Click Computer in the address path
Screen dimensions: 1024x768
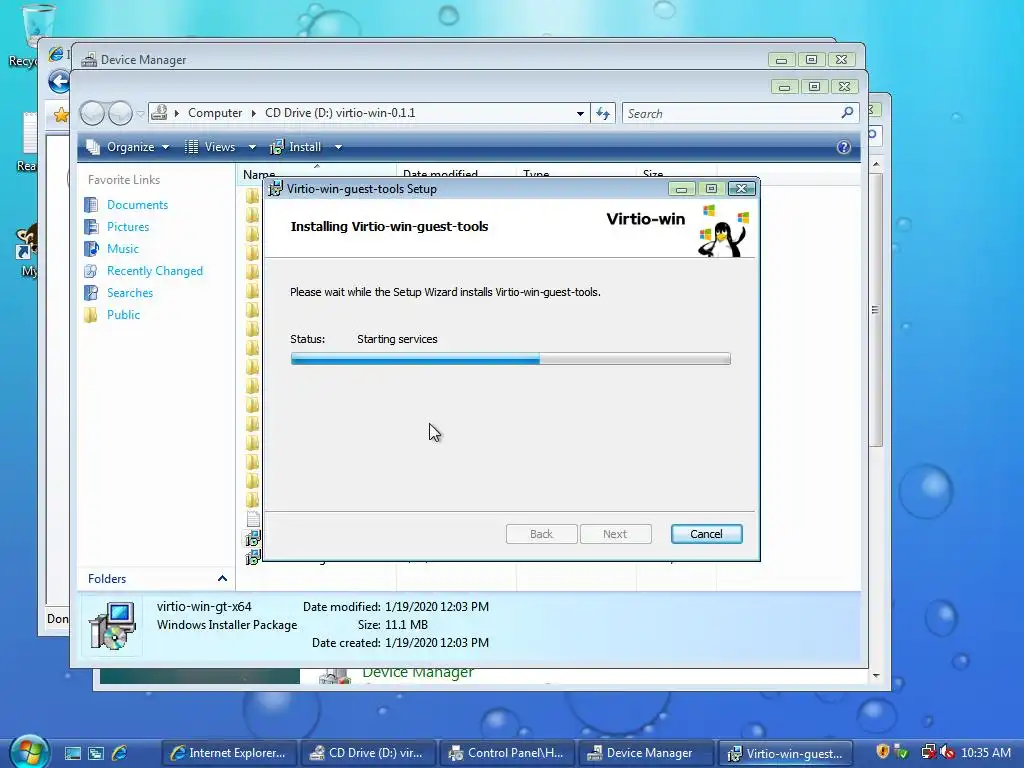coord(215,113)
